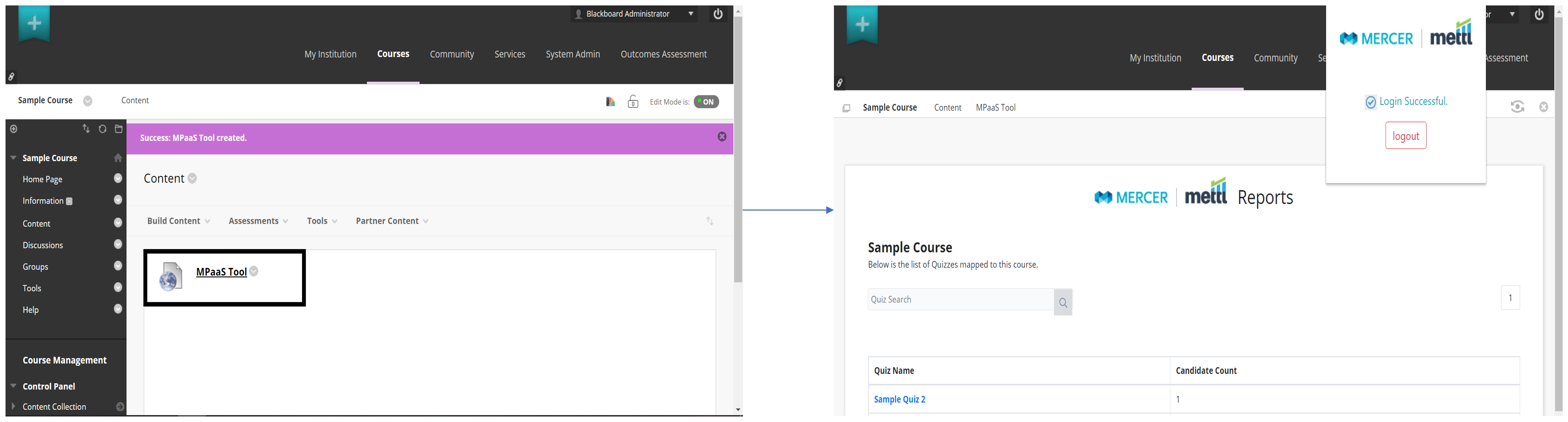The image size is (1568, 422).
Task: Click Content breadcrumb in right screenshot
Action: click(x=947, y=108)
